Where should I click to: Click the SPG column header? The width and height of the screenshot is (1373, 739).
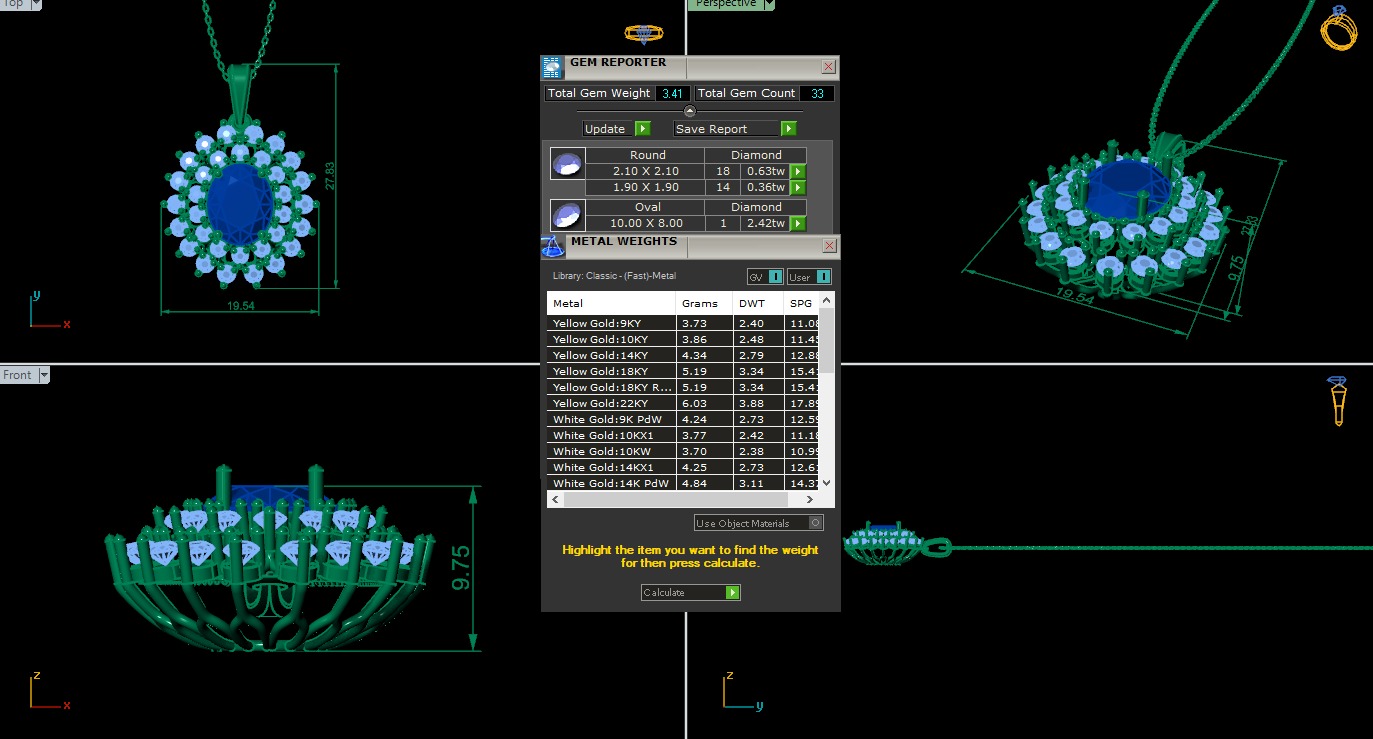tap(802, 303)
